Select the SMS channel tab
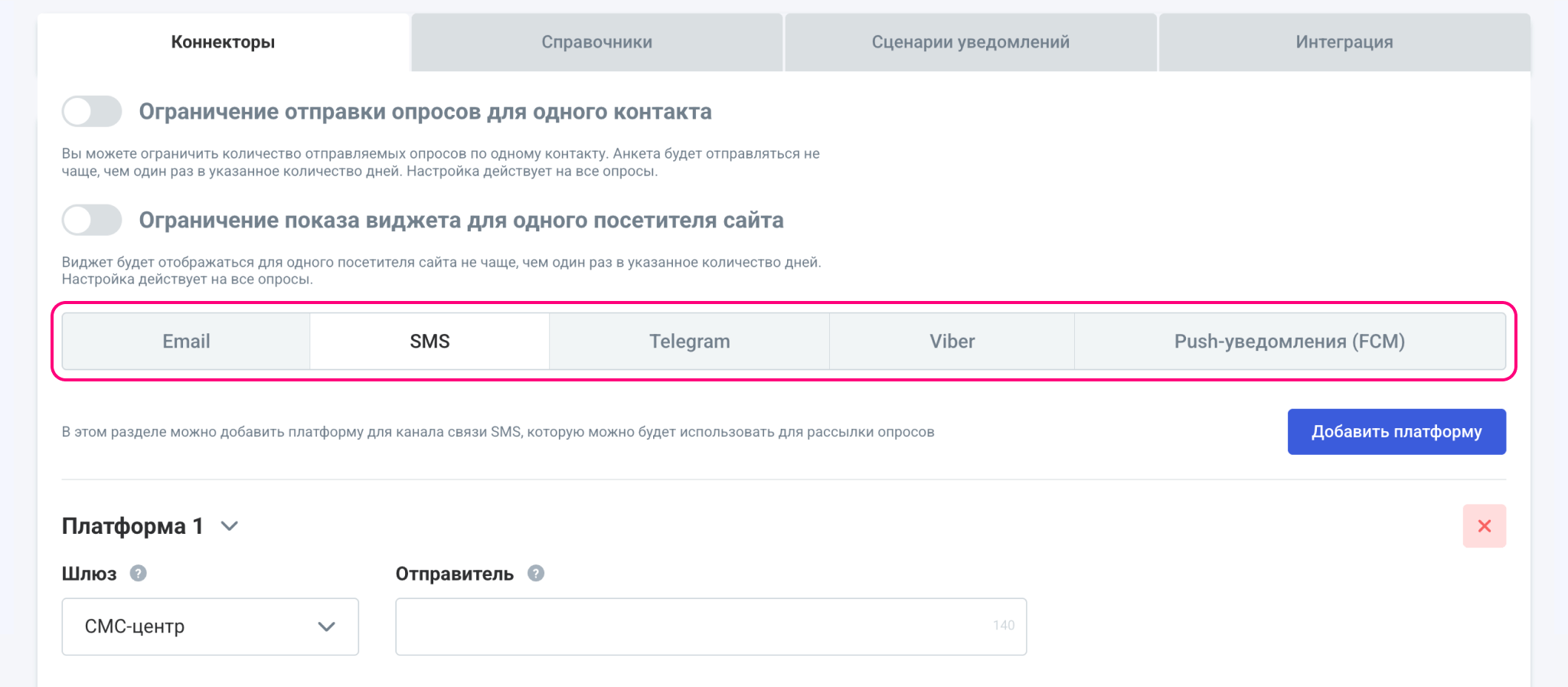Image resolution: width=1568 pixels, height=687 pixels. point(430,342)
